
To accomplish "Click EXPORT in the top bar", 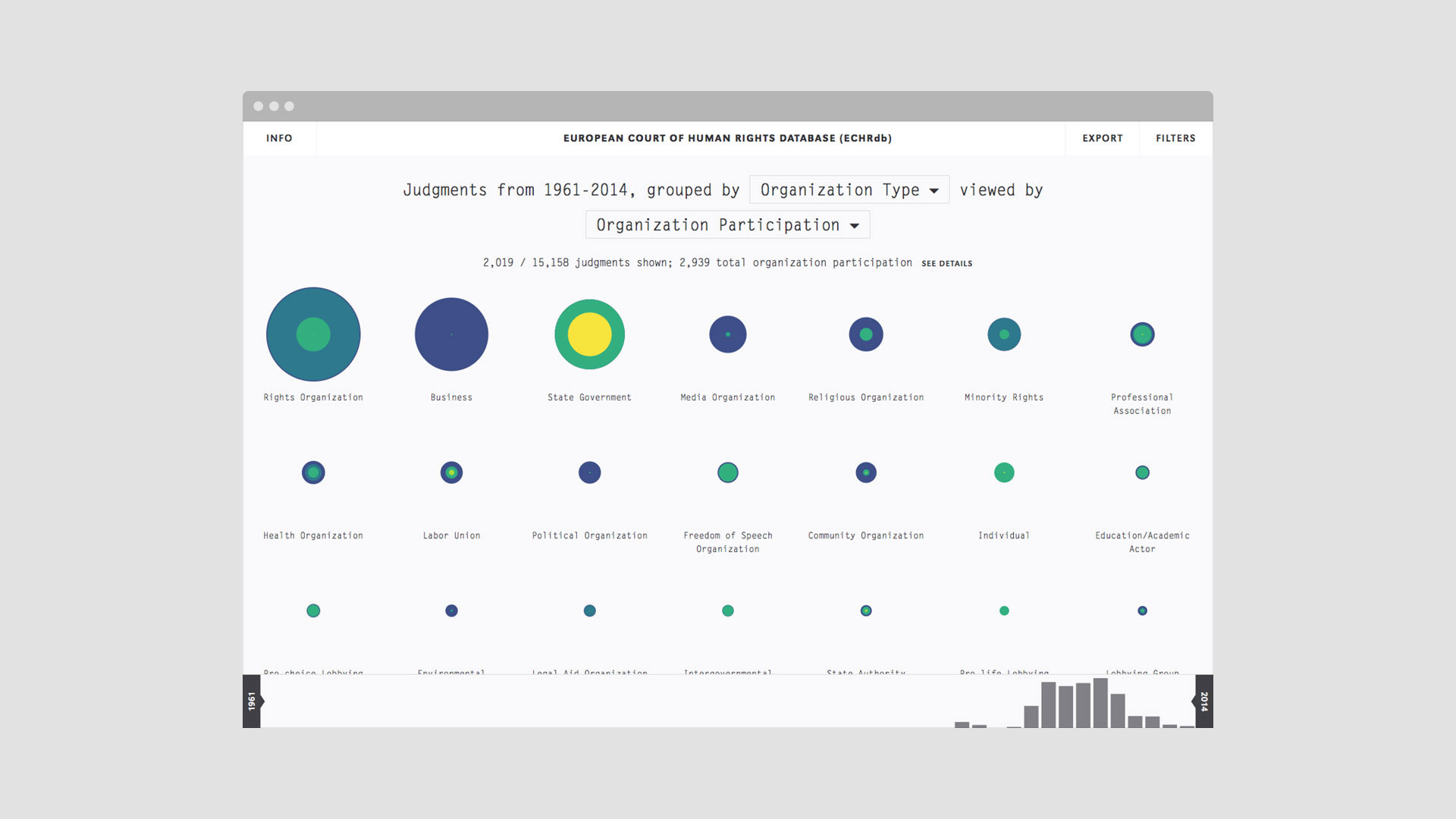I will (1102, 138).
